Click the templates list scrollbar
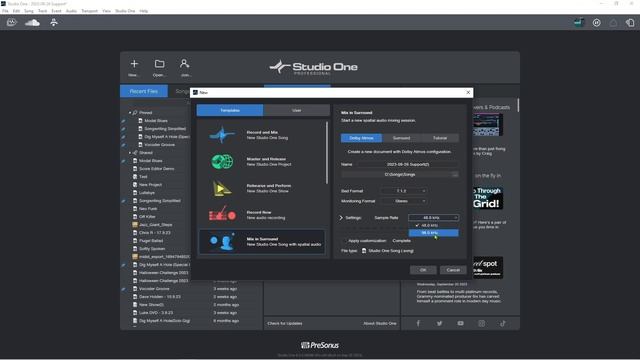 click(x=327, y=153)
